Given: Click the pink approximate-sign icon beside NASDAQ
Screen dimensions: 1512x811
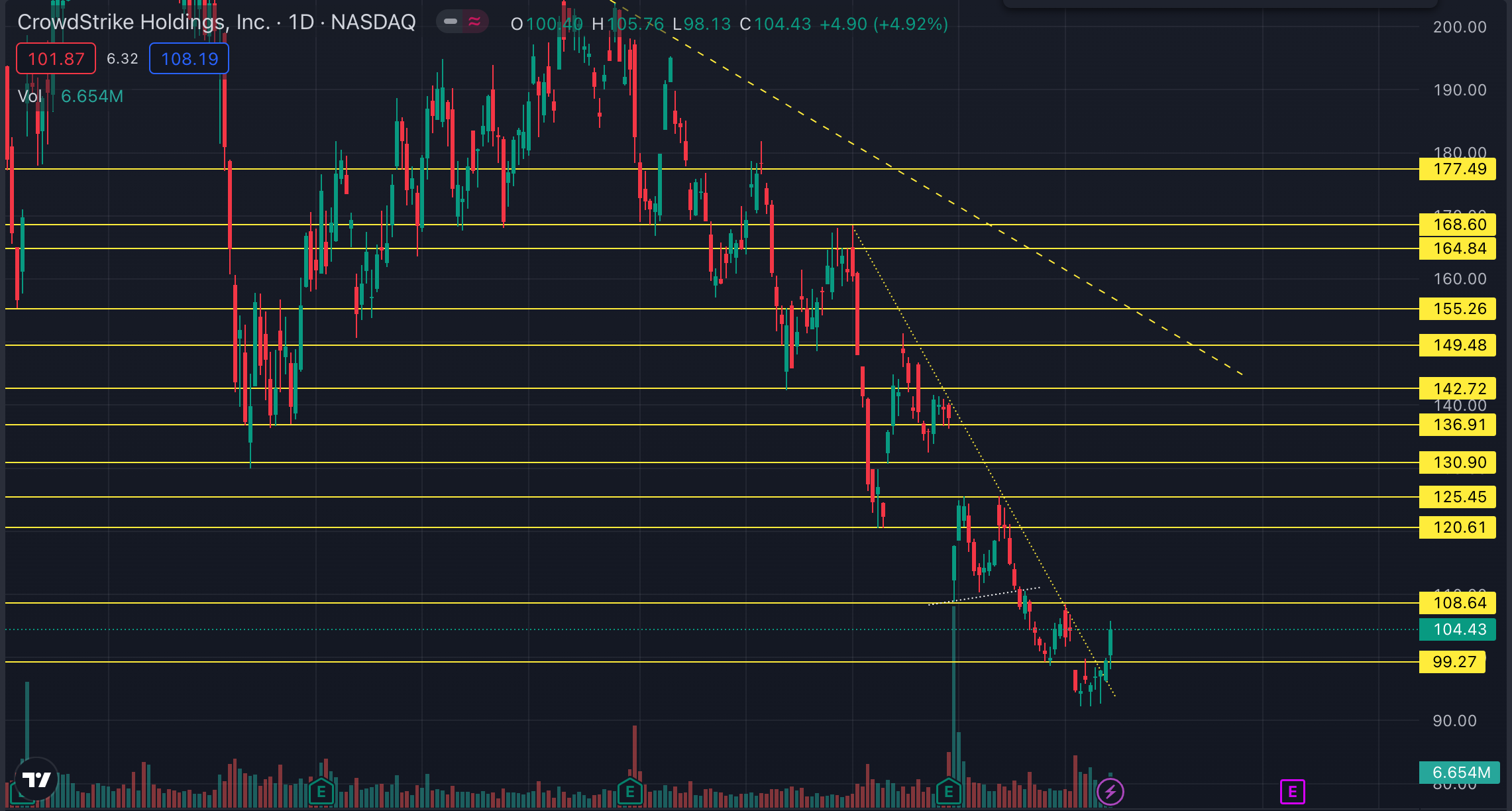Looking at the screenshot, I should [x=474, y=22].
